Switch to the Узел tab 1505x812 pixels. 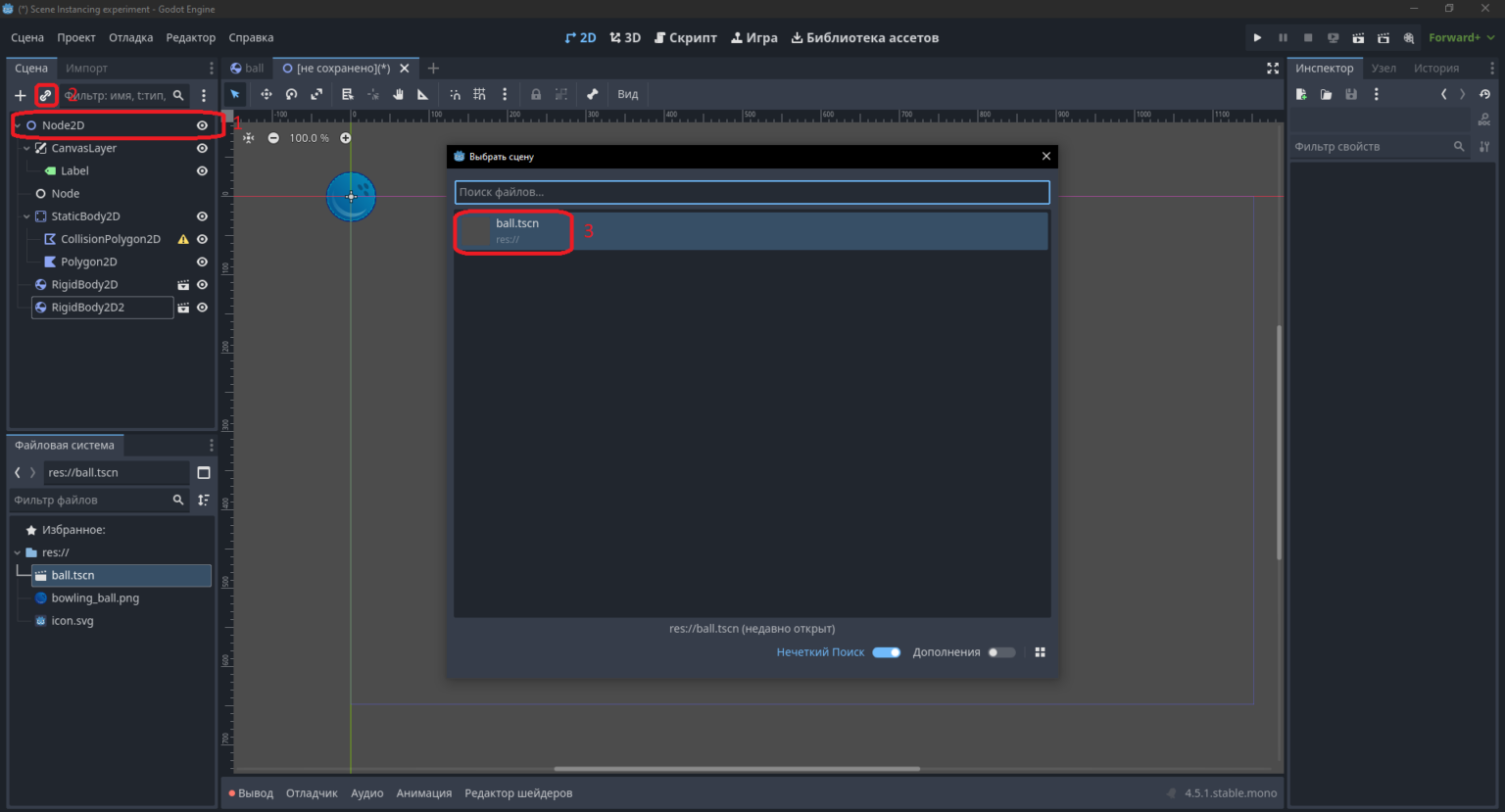pyautogui.click(x=1384, y=68)
